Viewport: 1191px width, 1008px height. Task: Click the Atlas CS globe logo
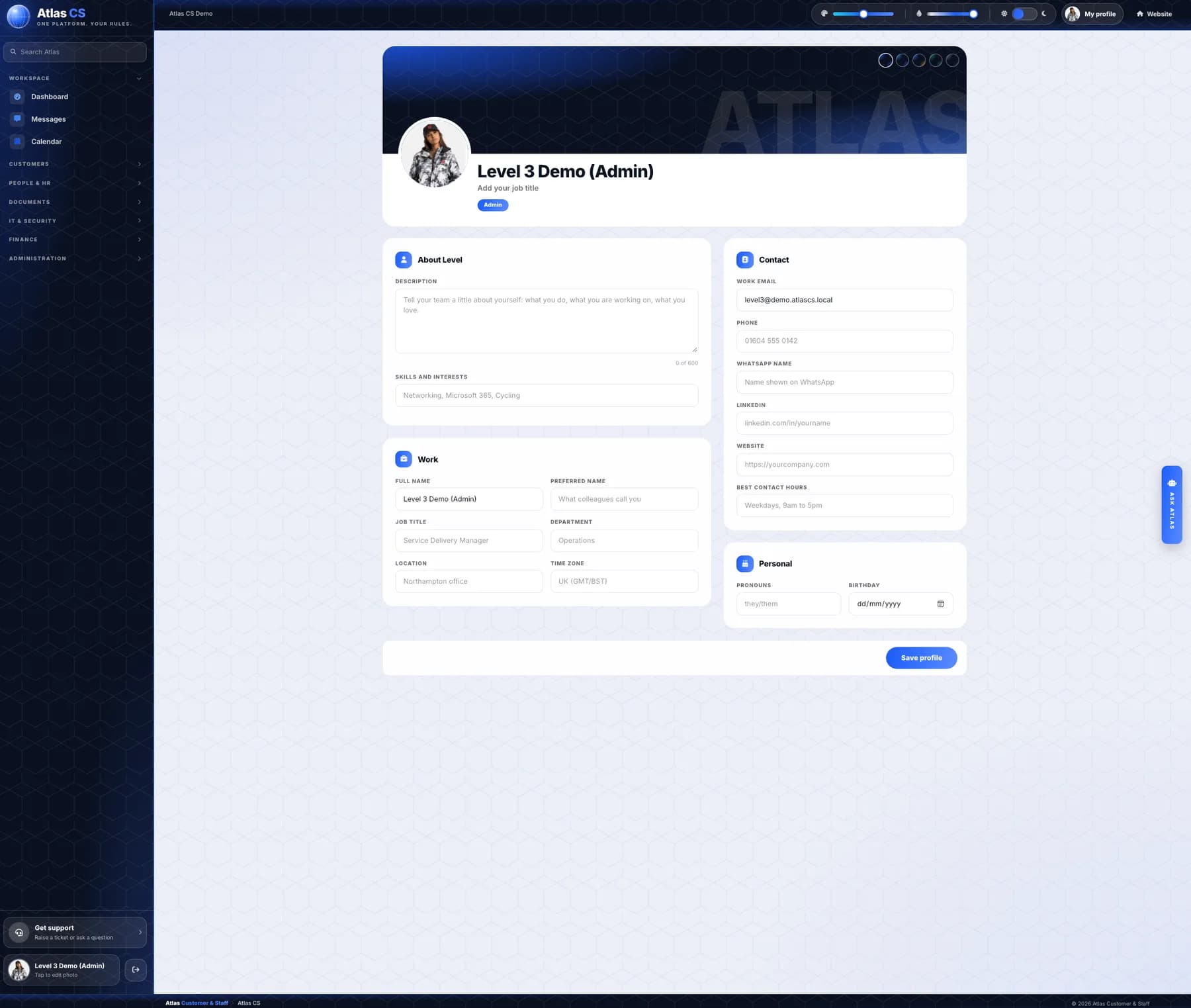click(x=18, y=16)
